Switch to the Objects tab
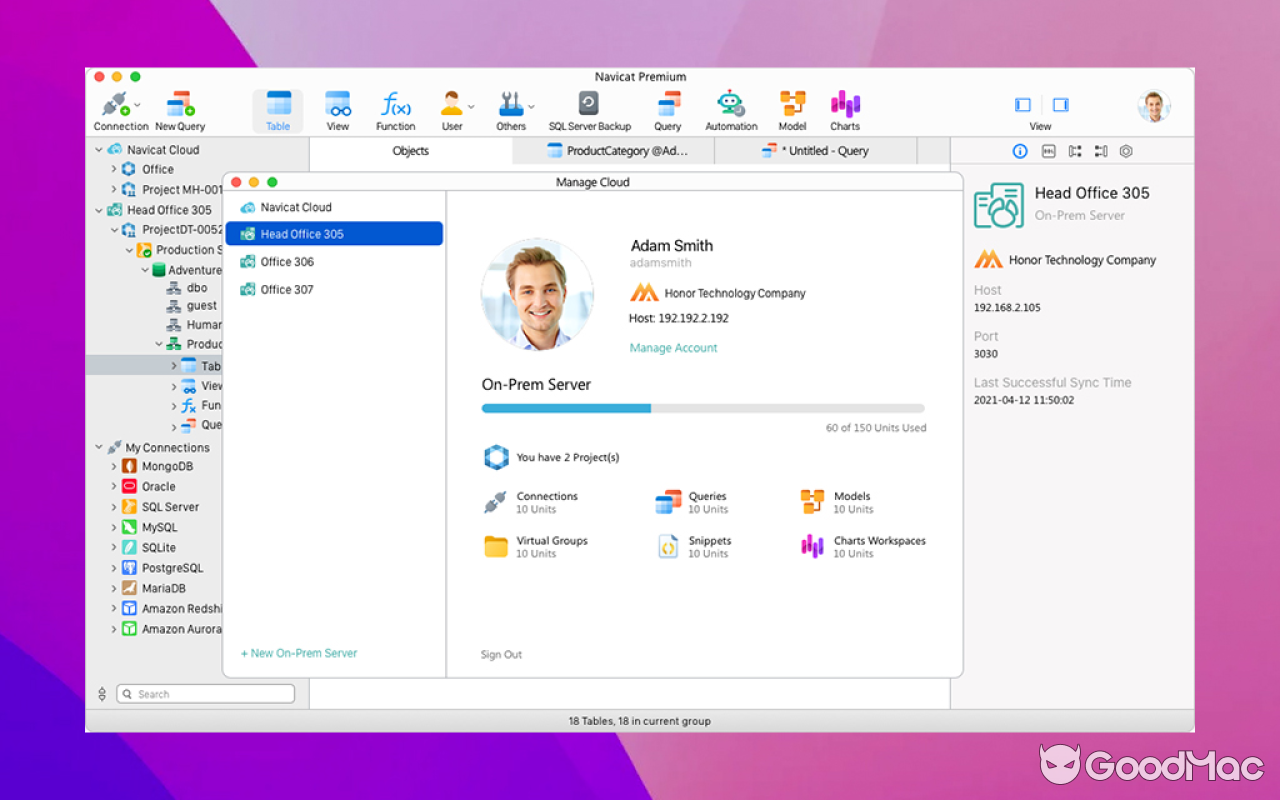 [x=410, y=151]
